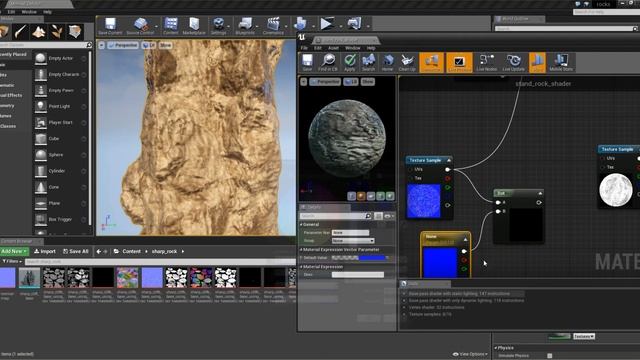Viewport: 640px width, 360px height.
Task: Select Empty Actor in placement list
Action: pyautogui.click(x=60, y=58)
